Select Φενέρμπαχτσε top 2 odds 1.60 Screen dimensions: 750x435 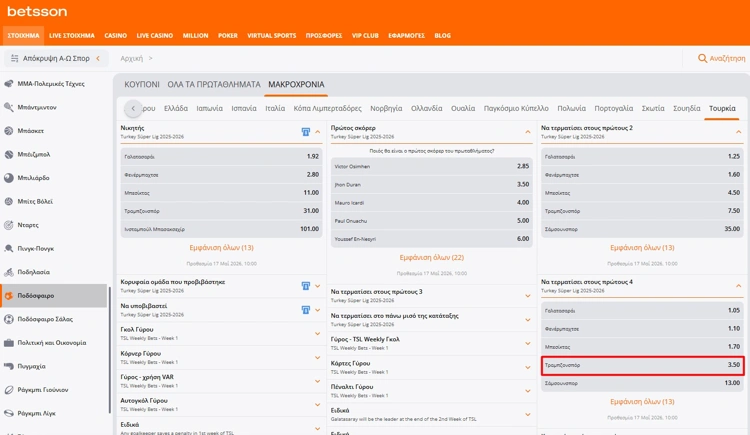point(642,175)
